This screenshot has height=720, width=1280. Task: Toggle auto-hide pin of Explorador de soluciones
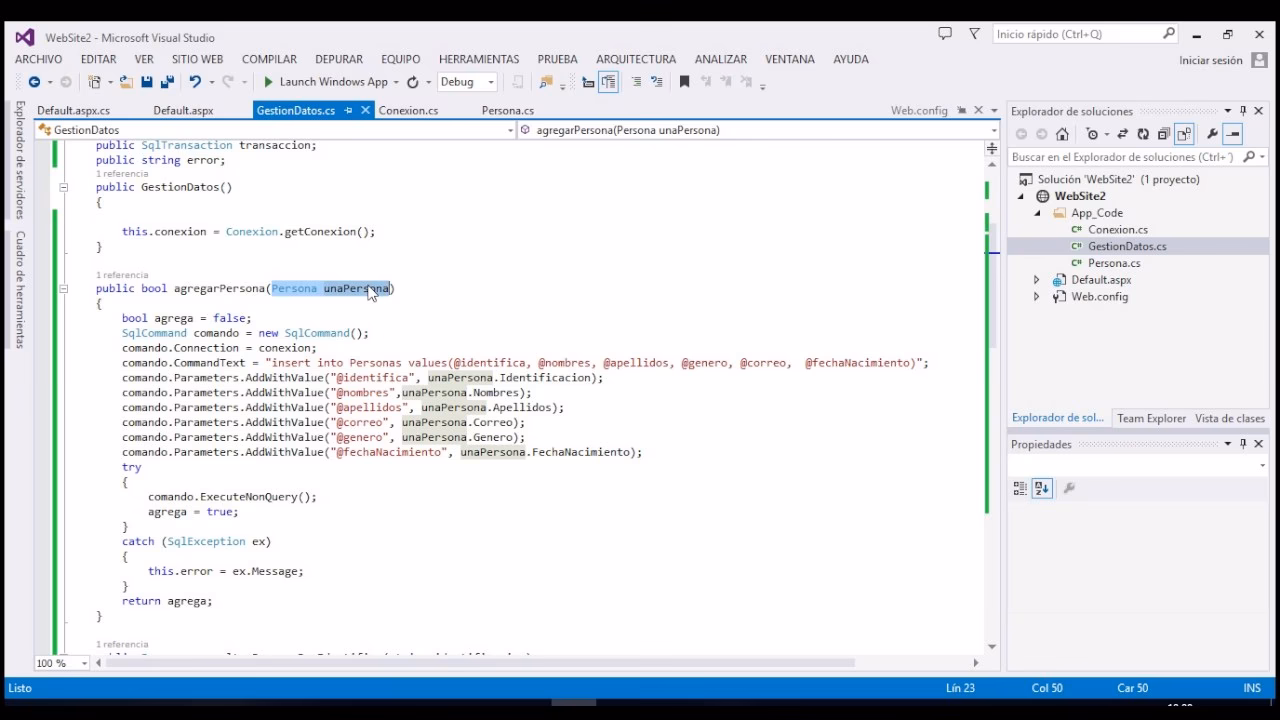click(1243, 111)
